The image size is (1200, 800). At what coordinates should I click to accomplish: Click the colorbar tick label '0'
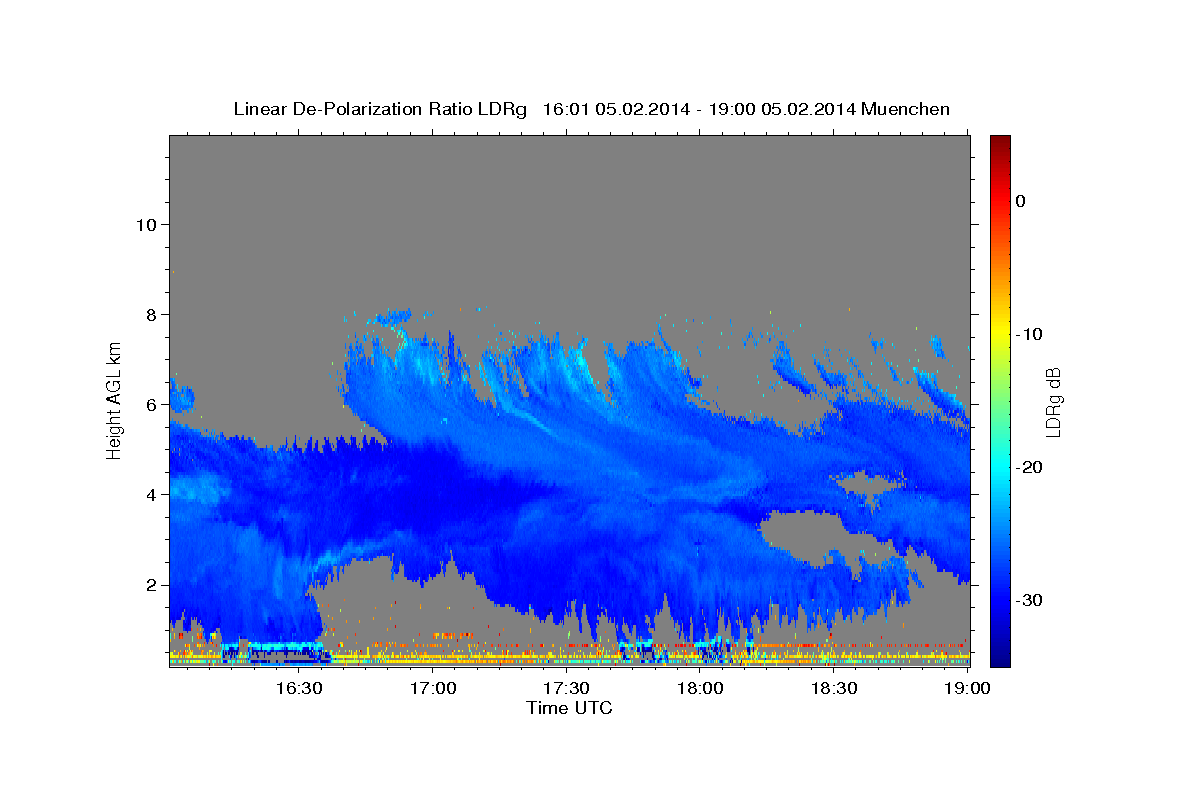pyautogui.click(x=1020, y=201)
